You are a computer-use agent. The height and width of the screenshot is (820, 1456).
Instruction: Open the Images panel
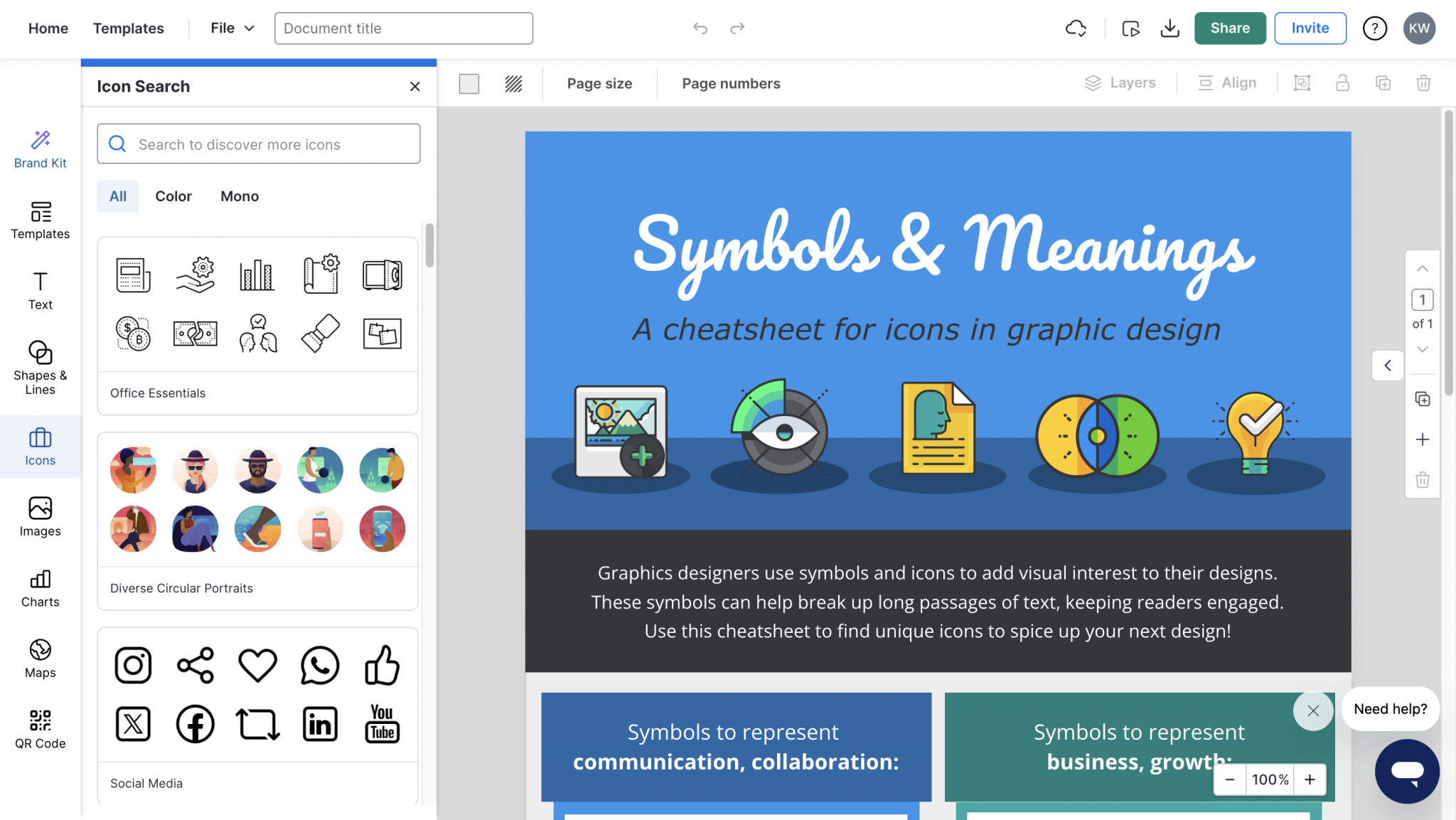[x=41, y=517]
